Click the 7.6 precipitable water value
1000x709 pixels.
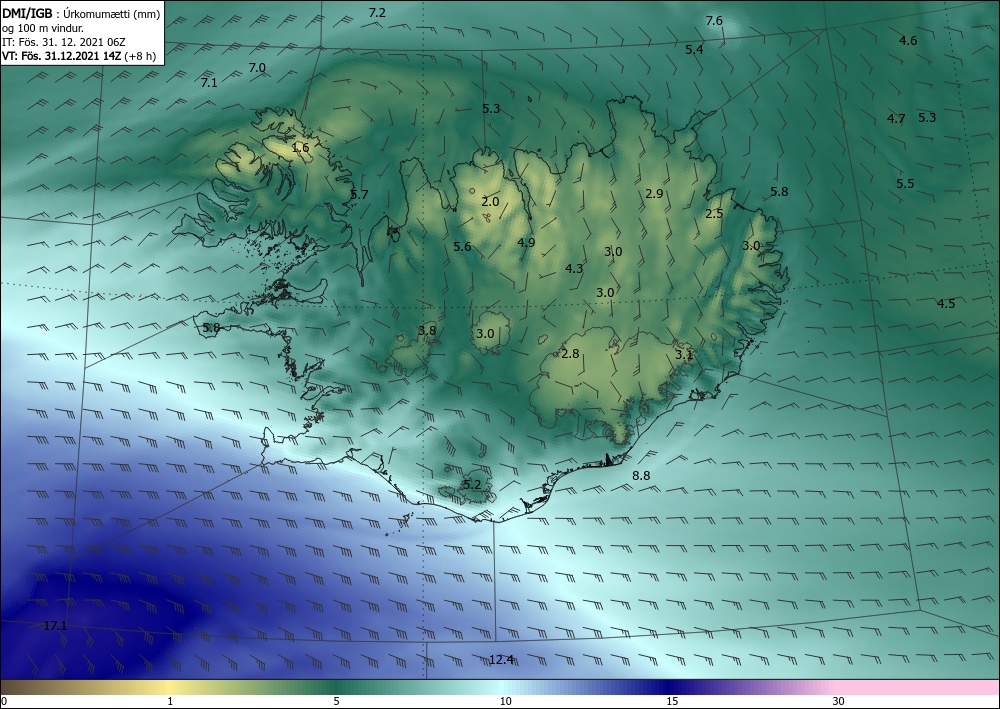[x=714, y=20]
